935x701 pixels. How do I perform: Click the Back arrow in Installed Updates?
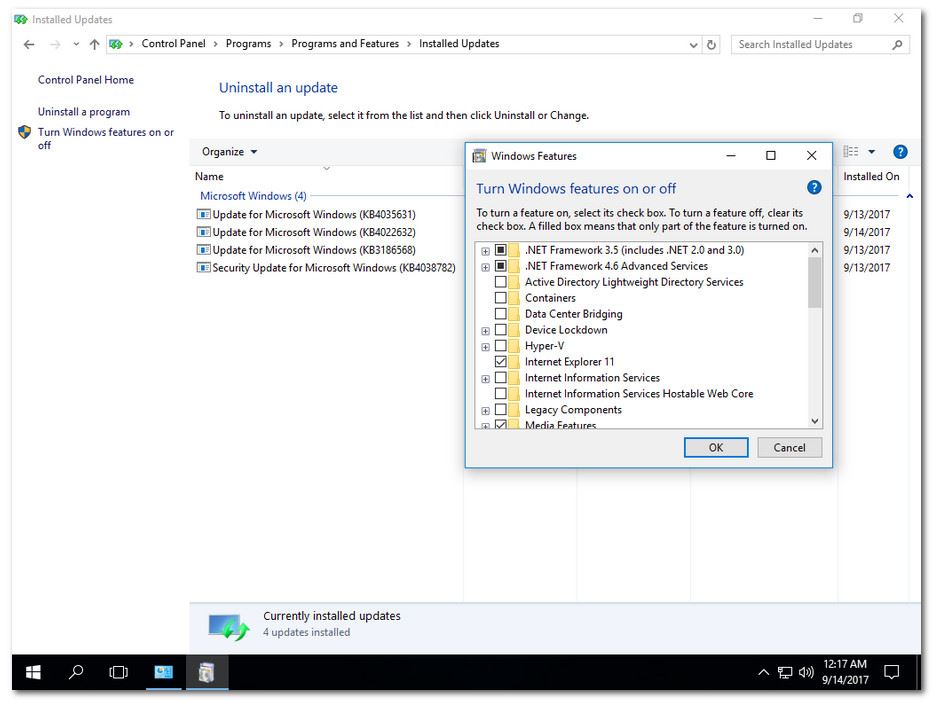point(29,44)
